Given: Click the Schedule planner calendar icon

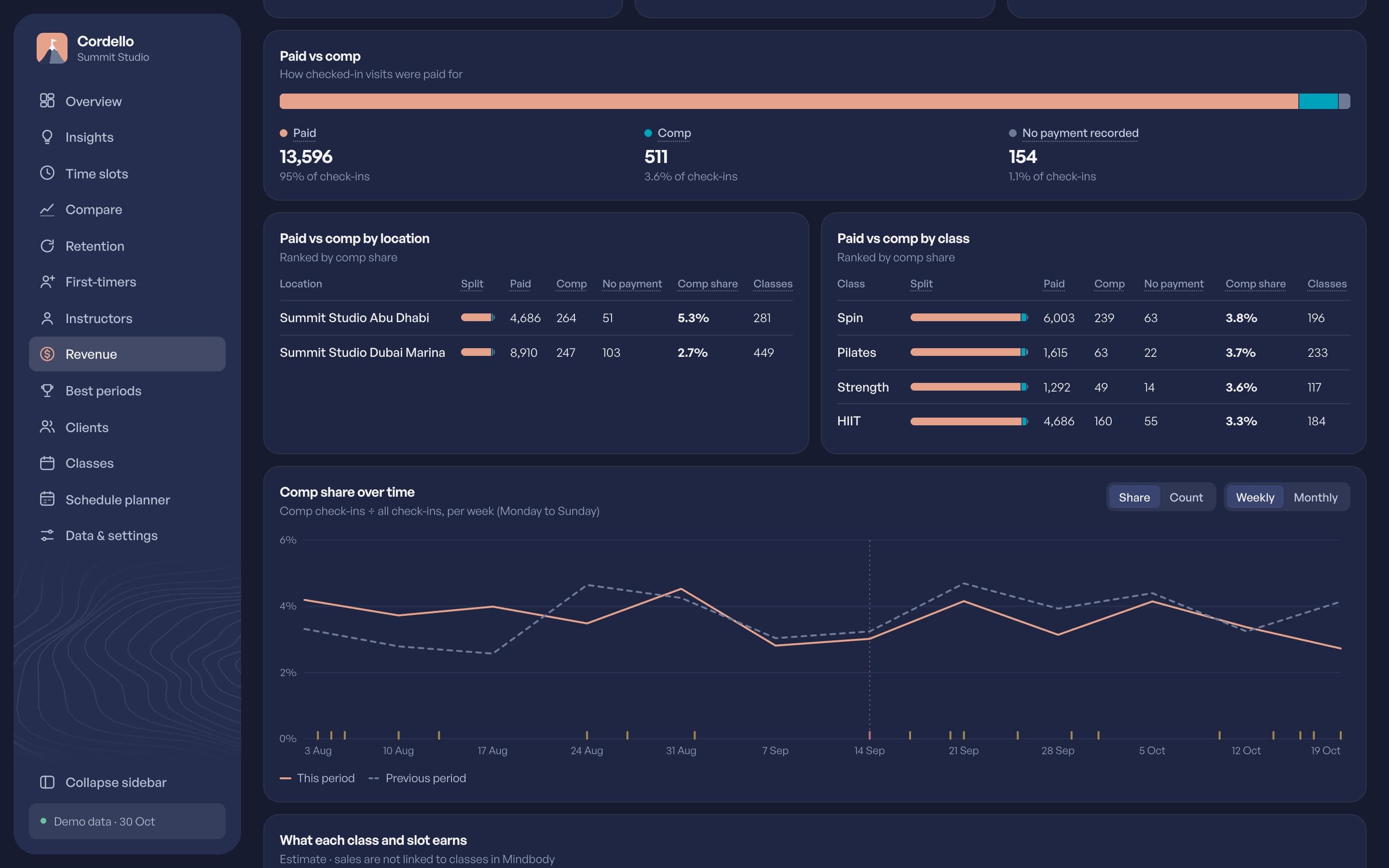Looking at the screenshot, I should [x=47, y=500].
